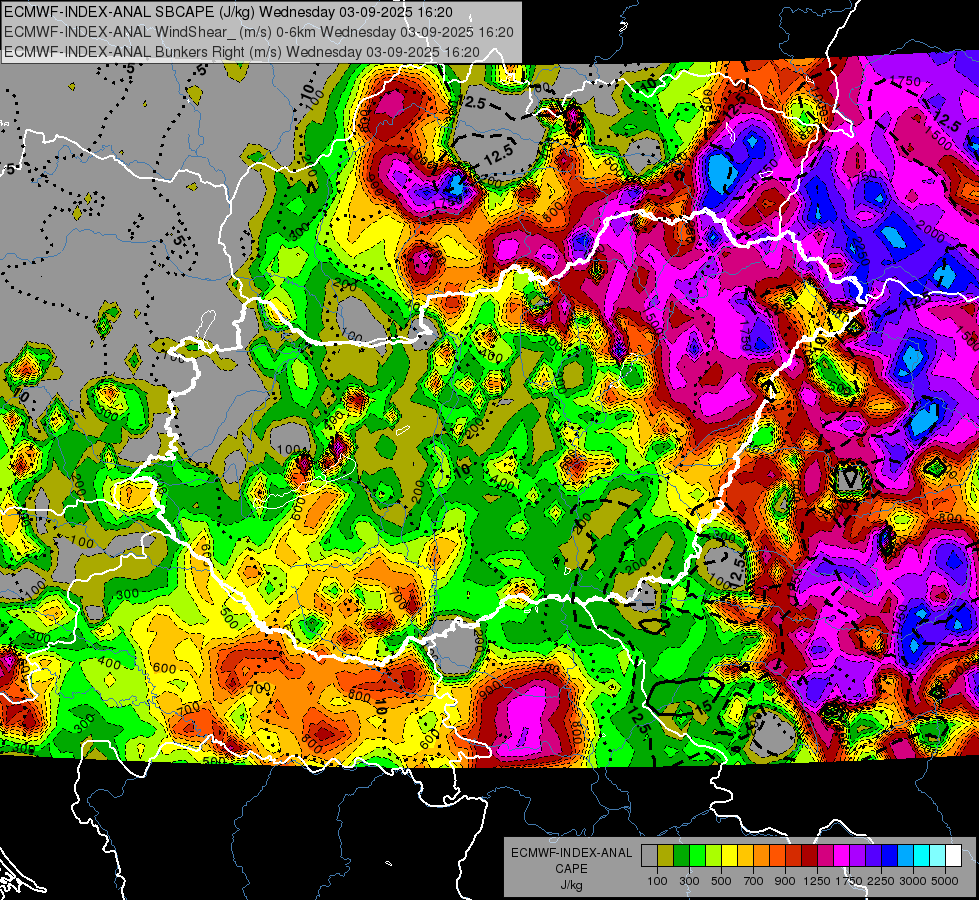Image resolution: width=979 pixels, height=900 pixels.
Task: Click the Bunkers Right (m/s) title line
Action: (242, 52)
